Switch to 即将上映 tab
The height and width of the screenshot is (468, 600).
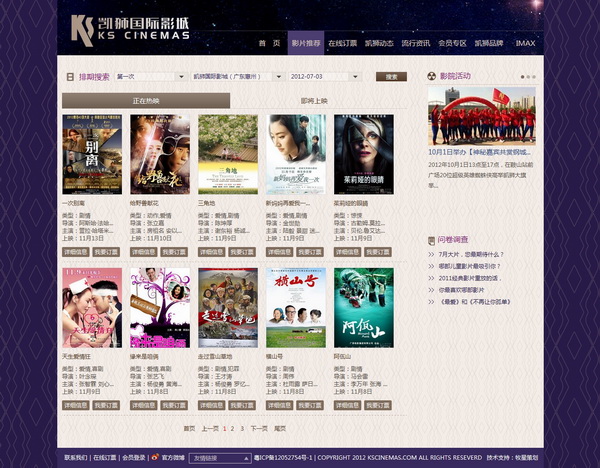314,101
